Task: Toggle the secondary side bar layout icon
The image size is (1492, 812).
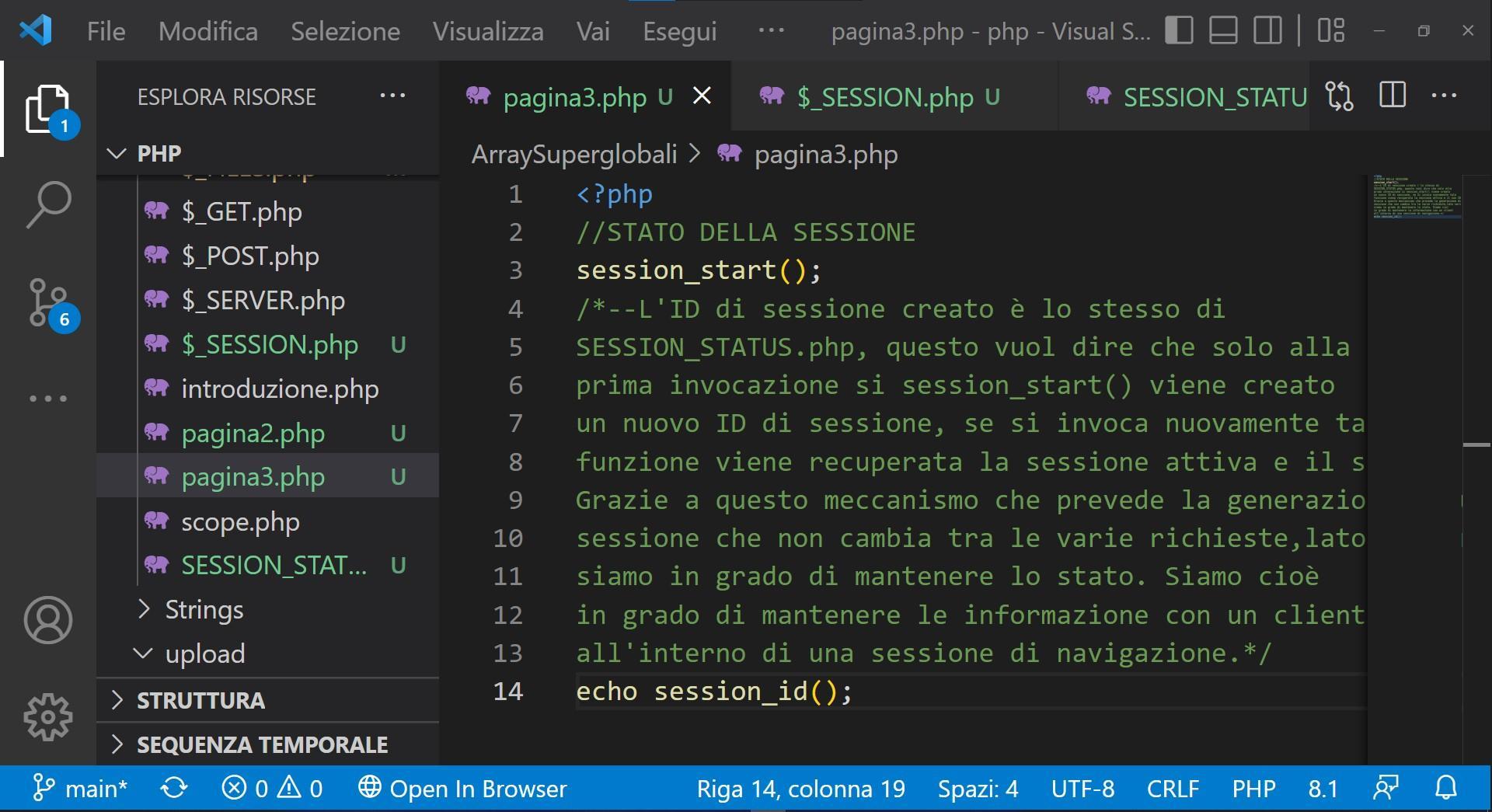Action: pos(1267,30)
